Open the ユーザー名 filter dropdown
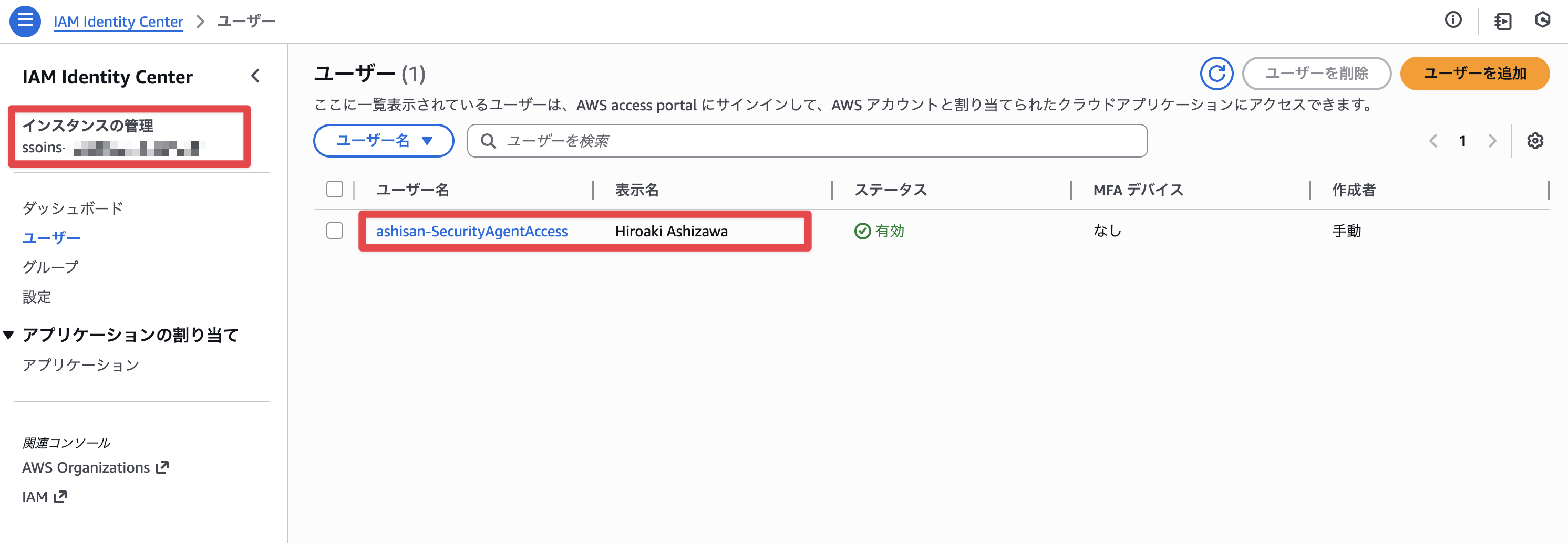Viewport: 1568px width, 543px height. [x=384, y=141]
